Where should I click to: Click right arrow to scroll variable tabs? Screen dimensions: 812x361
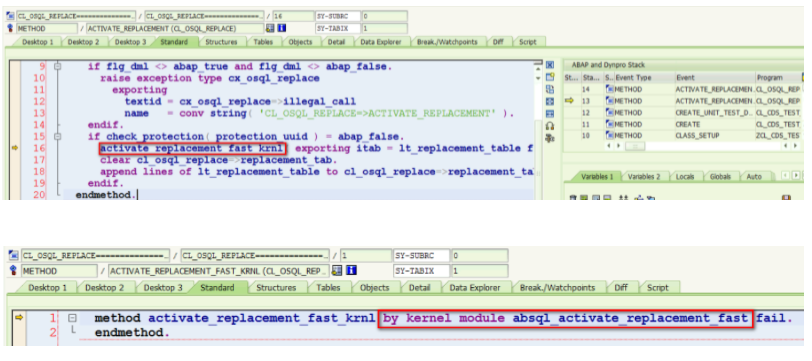(796, 176)
